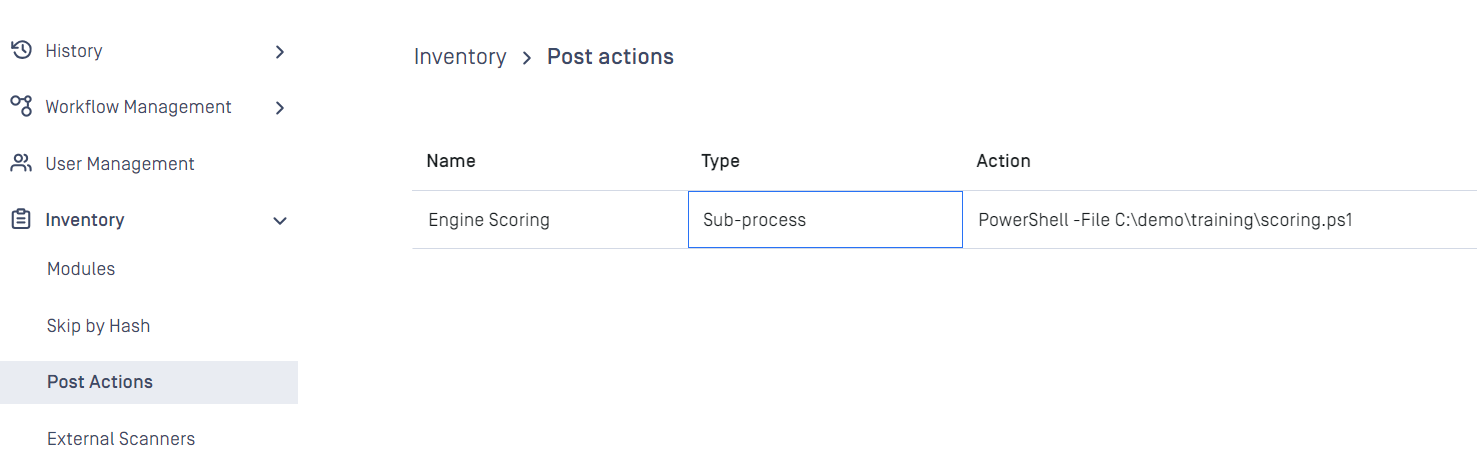Click the User Management people icon

(21, 163)
